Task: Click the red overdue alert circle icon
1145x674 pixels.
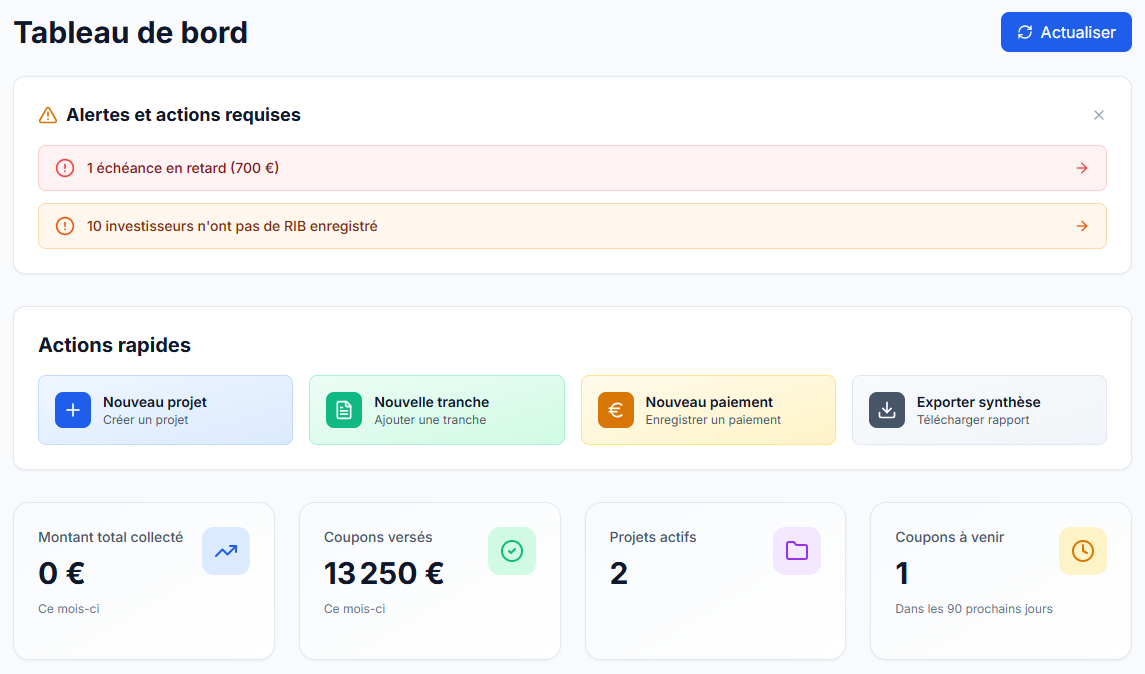Action: coord(65,168)
